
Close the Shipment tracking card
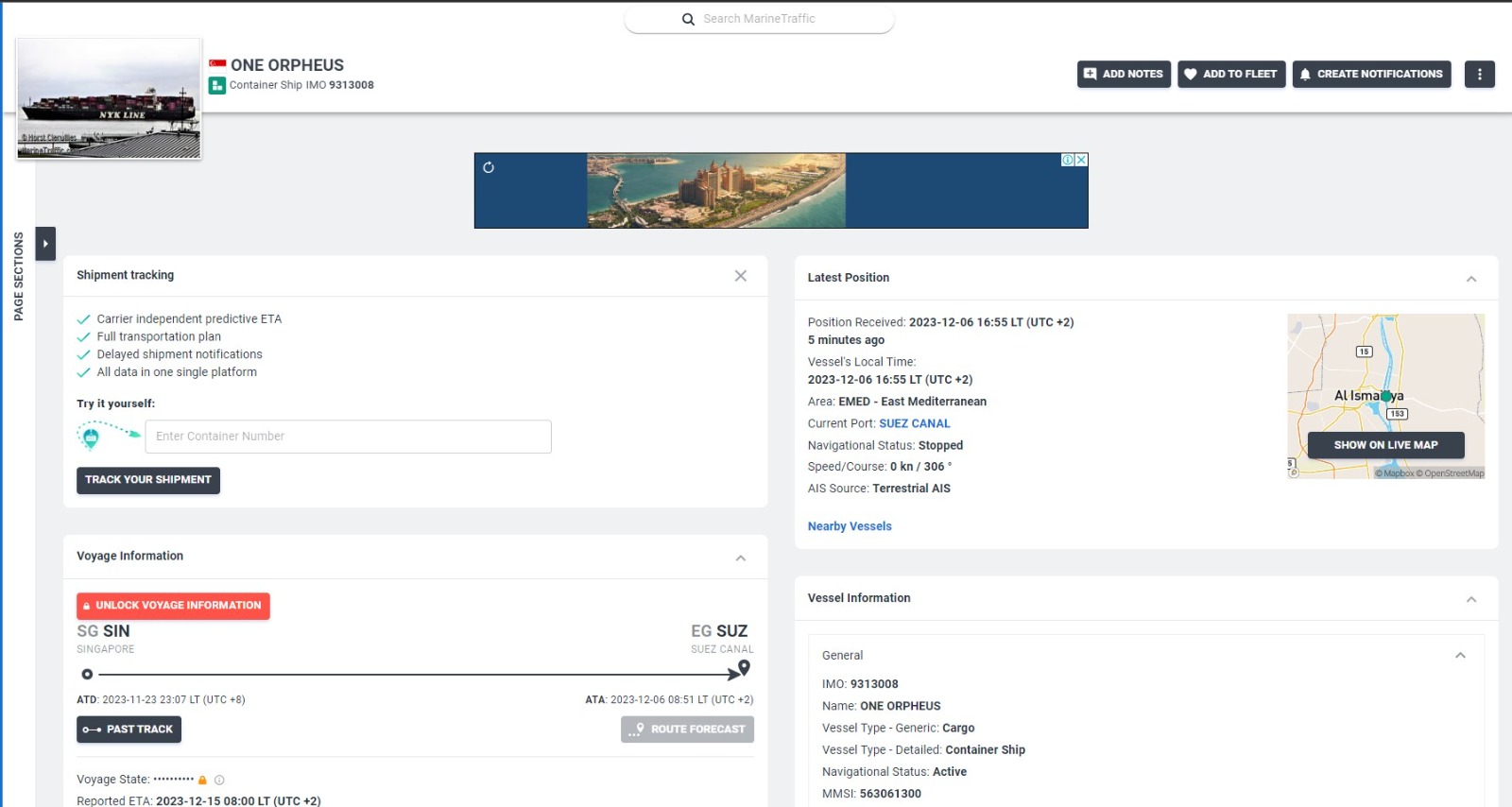pos(741,276)
